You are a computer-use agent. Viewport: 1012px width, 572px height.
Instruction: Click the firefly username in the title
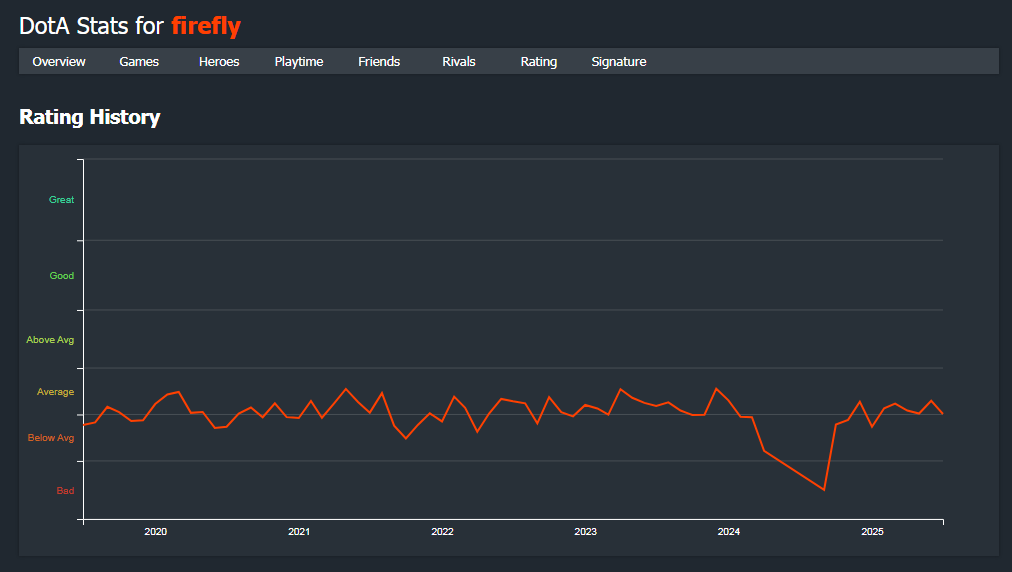tap(206, 26)
